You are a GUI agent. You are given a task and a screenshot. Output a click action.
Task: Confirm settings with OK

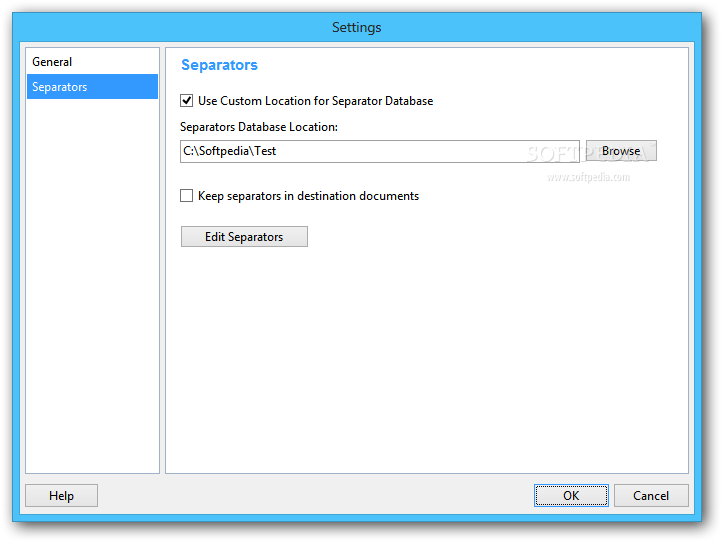(x=571, y=495)
